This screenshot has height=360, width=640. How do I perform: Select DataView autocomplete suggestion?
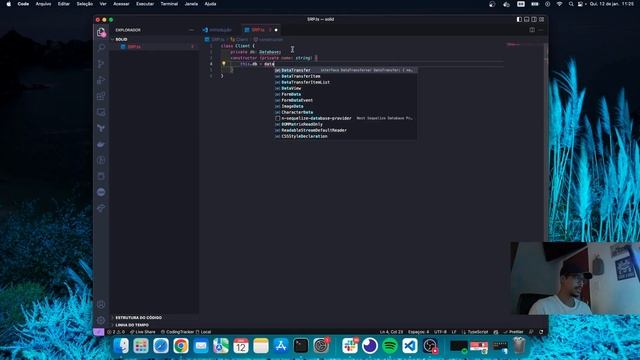[345, 88]
